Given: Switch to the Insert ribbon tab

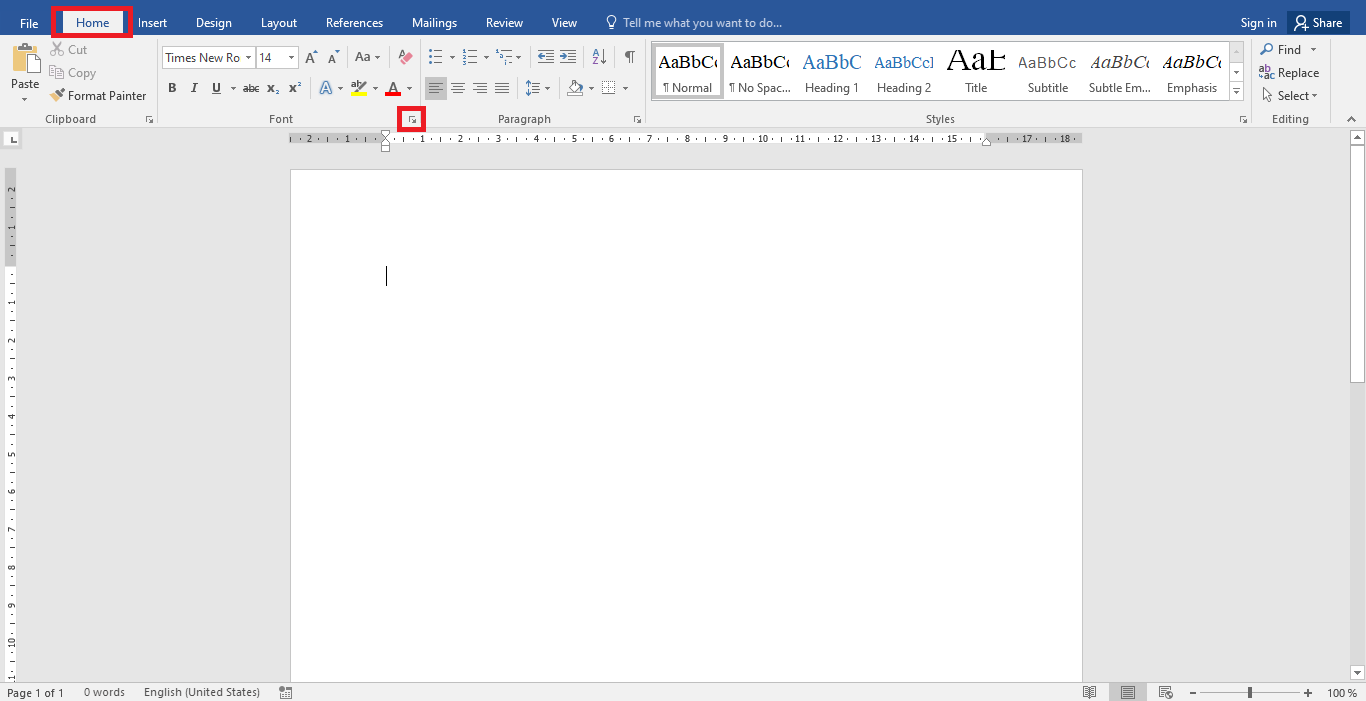Looking at the screenshot, I should point(152,23).
